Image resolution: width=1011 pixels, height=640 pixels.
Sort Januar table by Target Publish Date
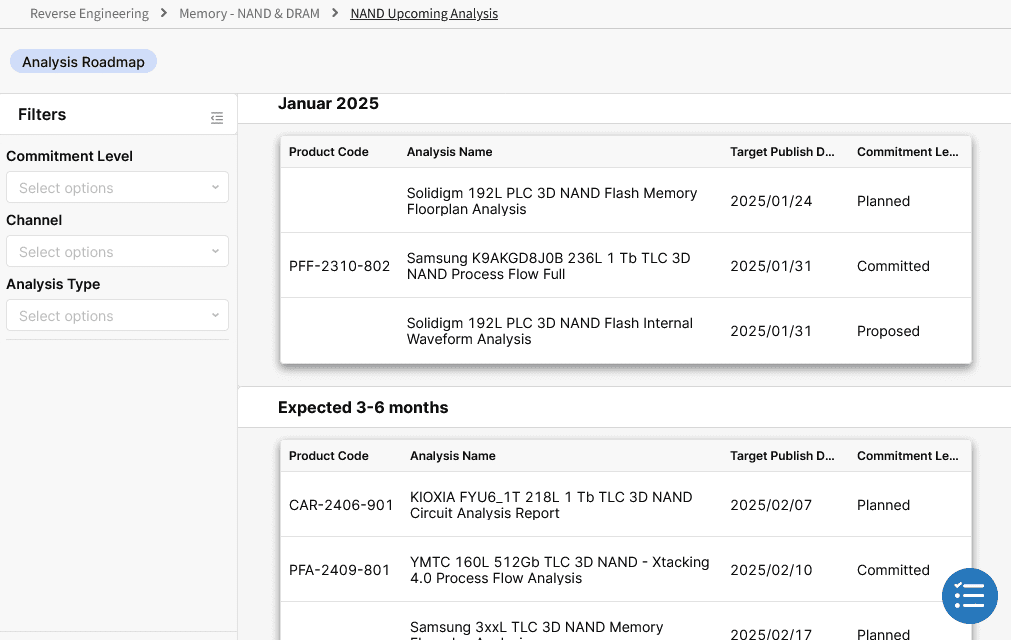(782, 152)
